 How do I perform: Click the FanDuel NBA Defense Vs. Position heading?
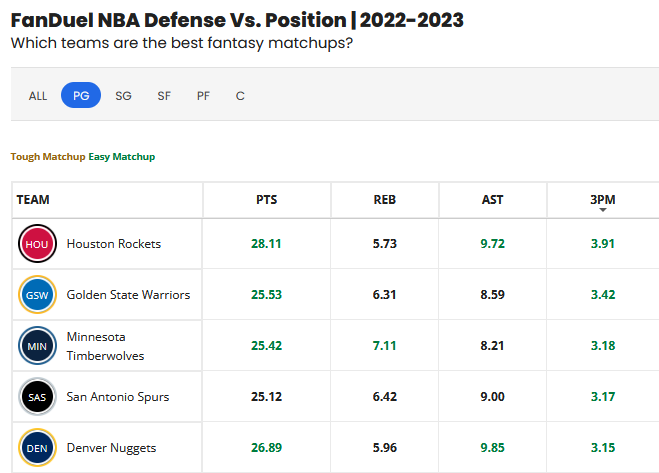[237, 20]
